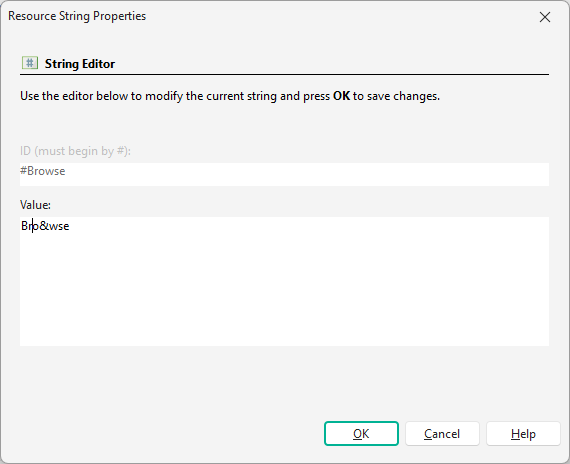Screen dimensions: 570x464
Task: Click the horizontal divider under String Editor heading
Action: click(284, 75)
